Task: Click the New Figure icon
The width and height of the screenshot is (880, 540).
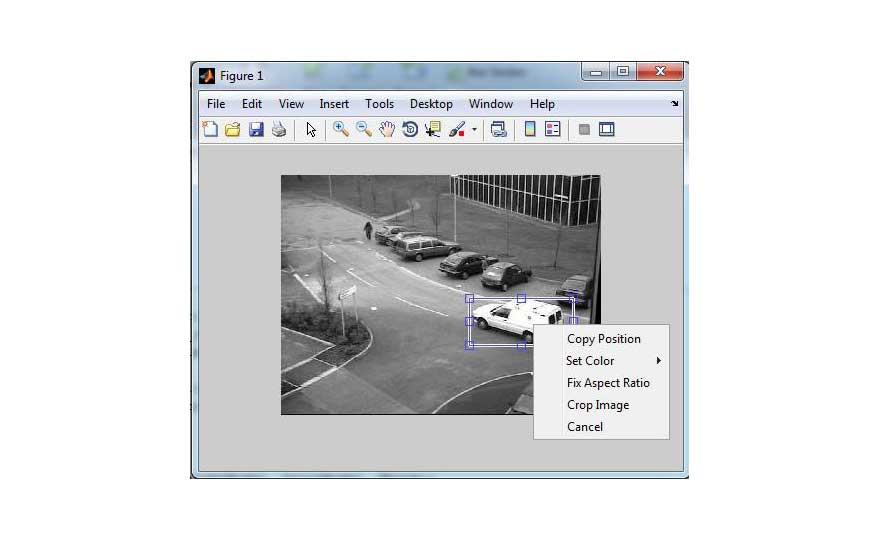Action: pyautogui.click(x=210, y=129)
